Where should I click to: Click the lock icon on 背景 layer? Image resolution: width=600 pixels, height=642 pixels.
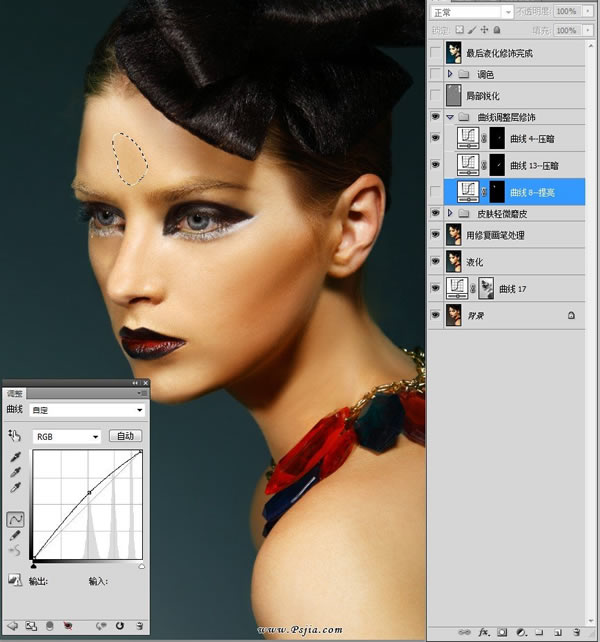click(571, 315)
